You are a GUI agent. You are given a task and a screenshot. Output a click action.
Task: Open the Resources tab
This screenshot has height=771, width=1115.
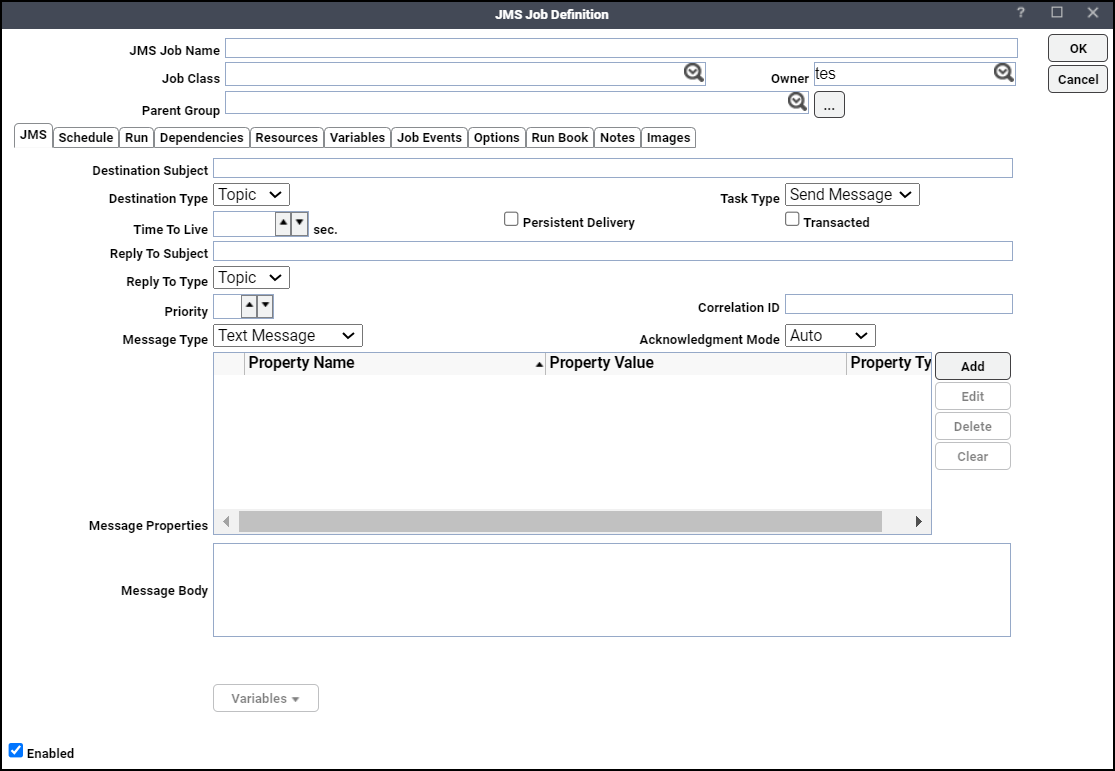[x=287, y=137]
